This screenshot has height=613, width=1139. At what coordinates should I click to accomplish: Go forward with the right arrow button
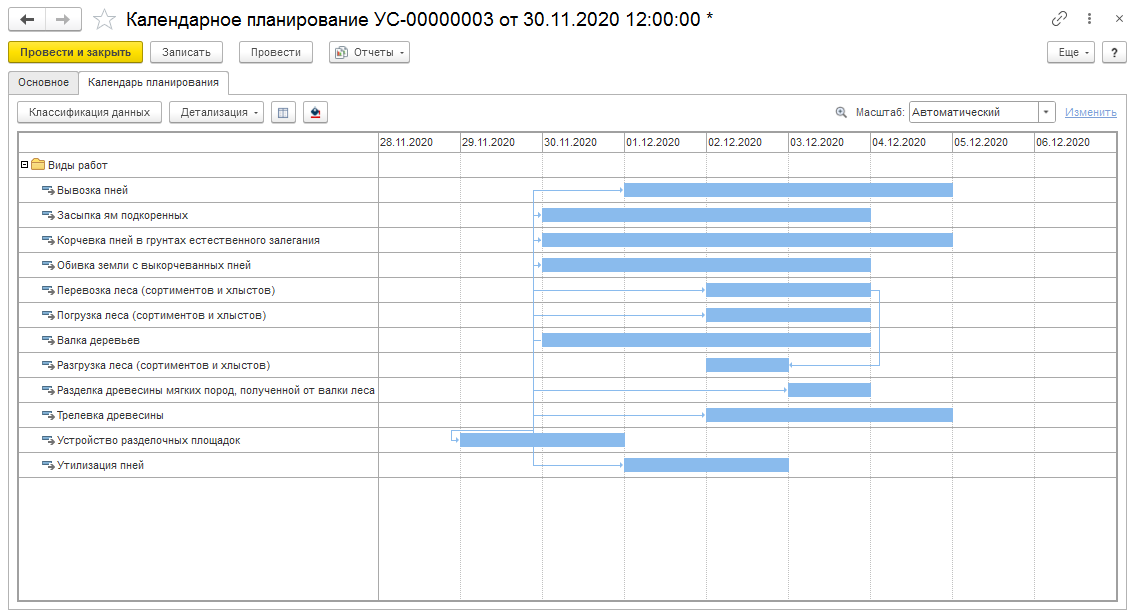click(x=63, y=20)
